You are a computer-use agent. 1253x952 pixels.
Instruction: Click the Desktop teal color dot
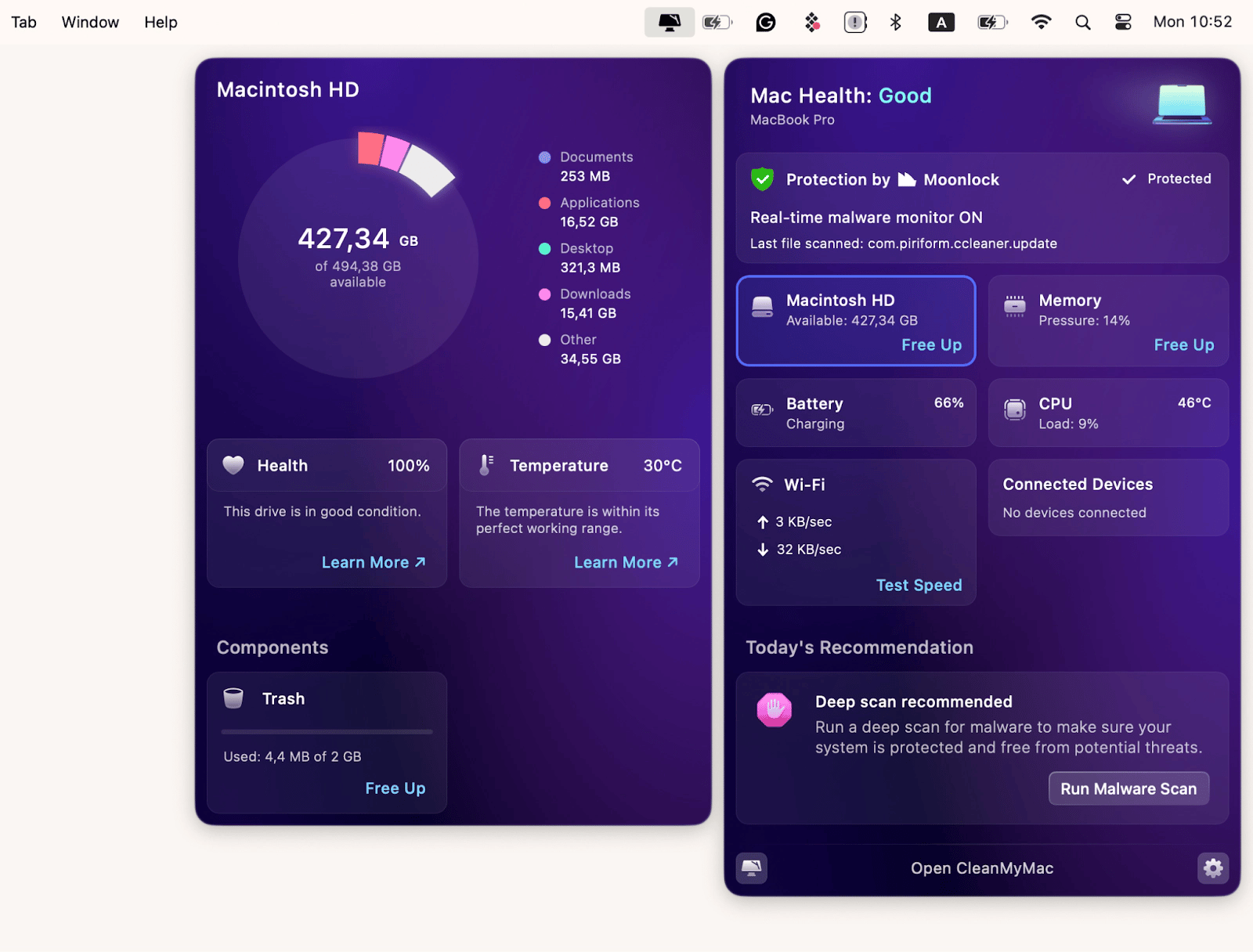(x=545, y=248)
